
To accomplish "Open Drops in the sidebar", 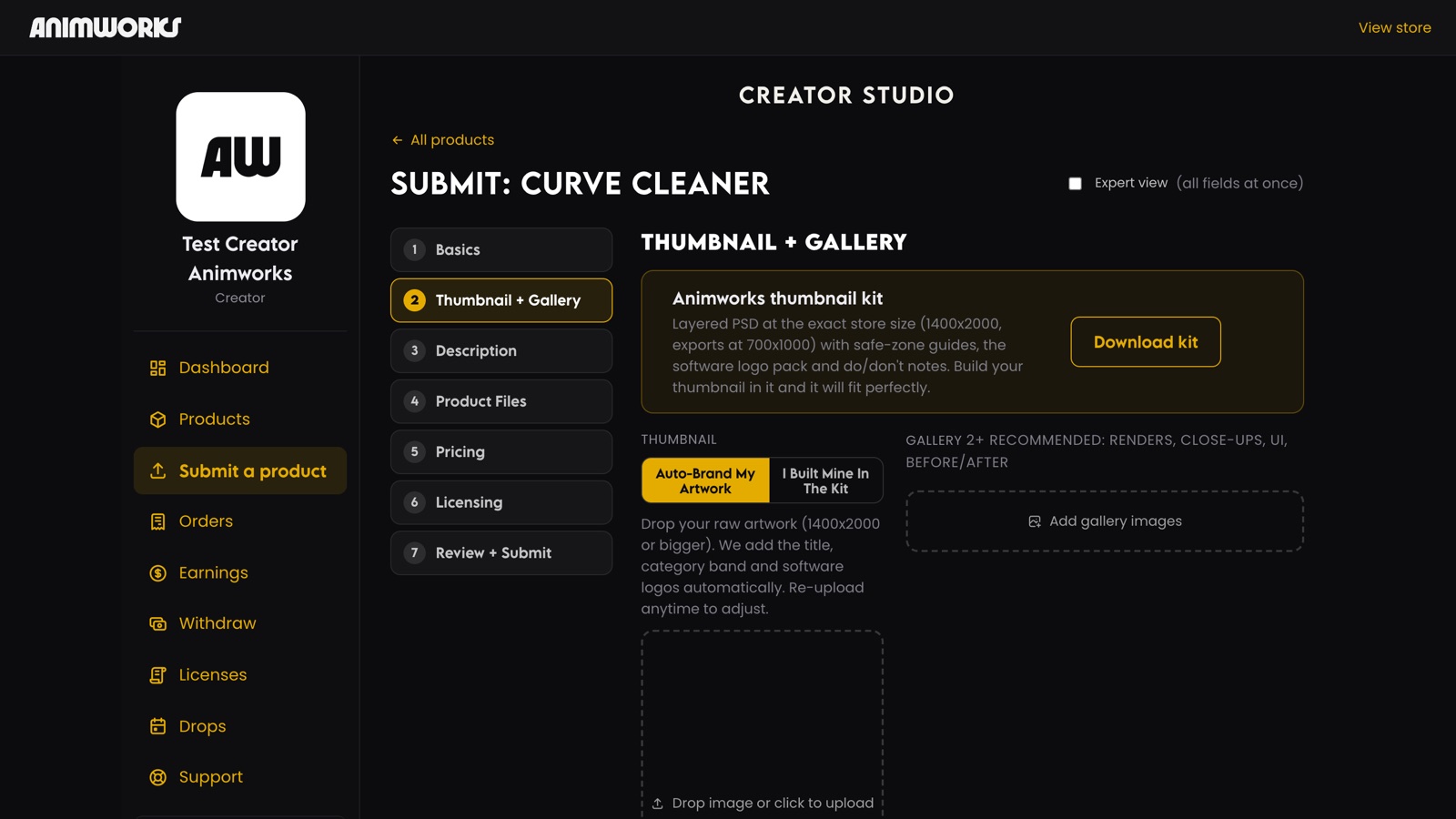I will (x=240, y=726).
